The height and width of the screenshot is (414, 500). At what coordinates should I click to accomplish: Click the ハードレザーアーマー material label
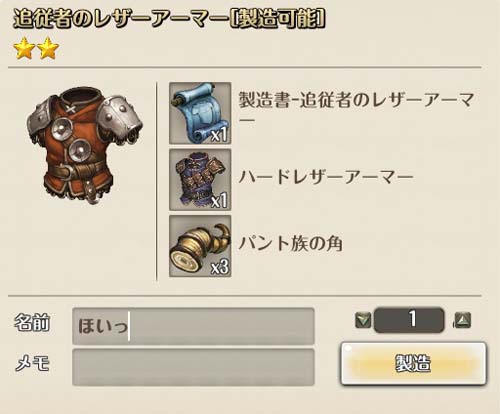click(326, 176)
